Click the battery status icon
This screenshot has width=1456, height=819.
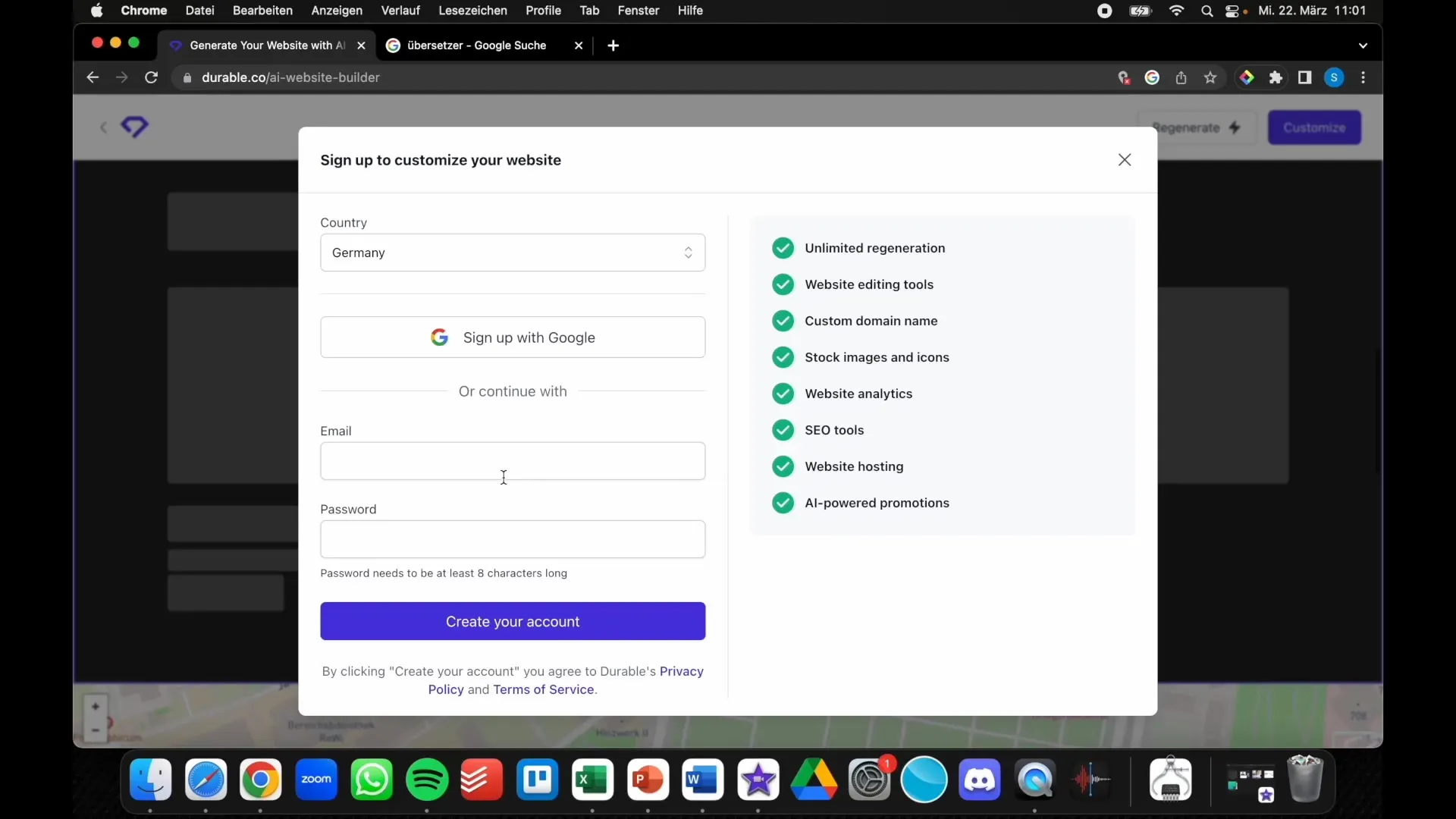[x=1141, y=11]
